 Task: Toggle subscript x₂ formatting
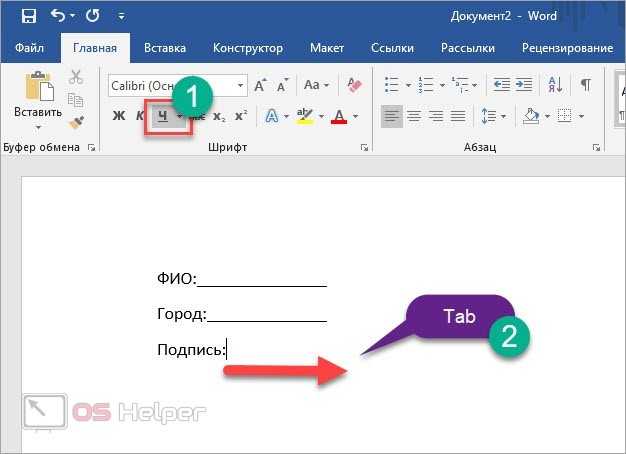[x=219, y=116]
